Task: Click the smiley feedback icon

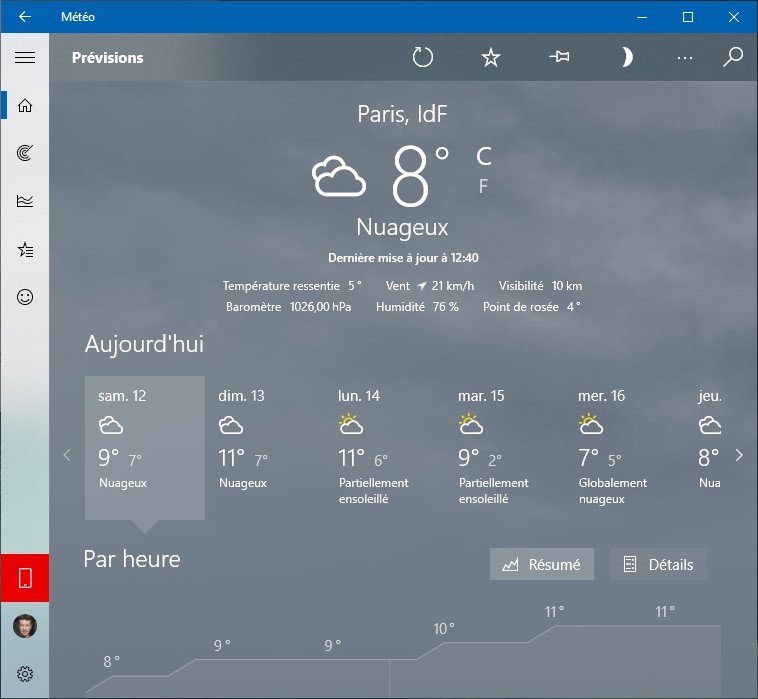Action: click(x=25, y=297)
